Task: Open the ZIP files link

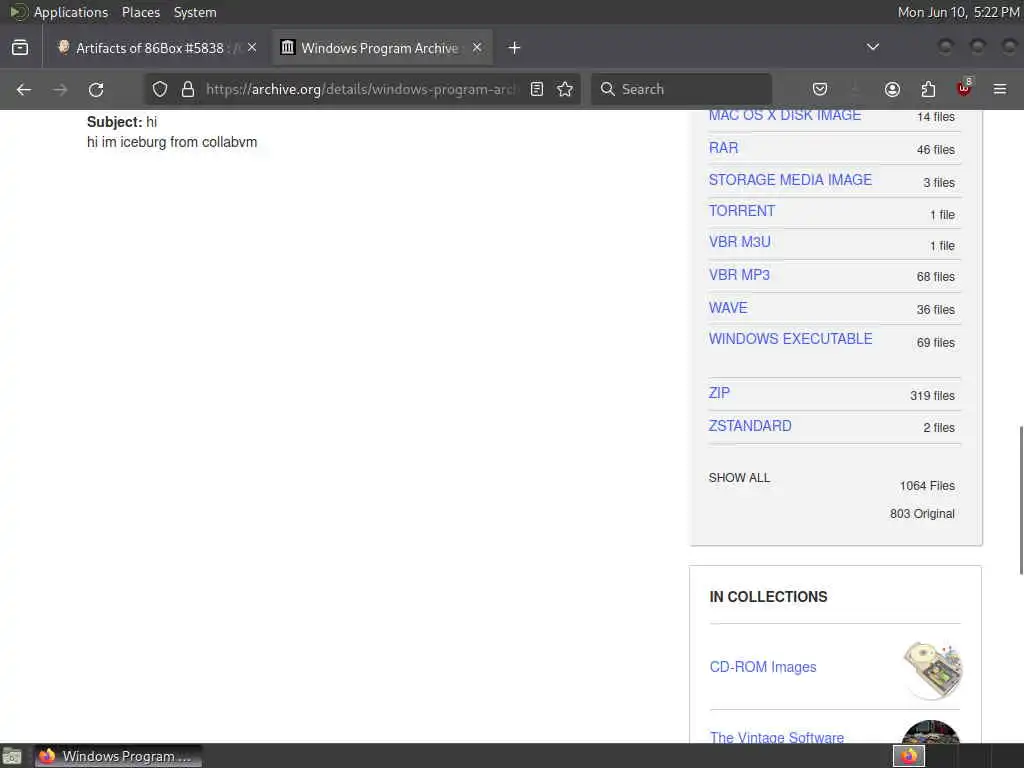Action: tap(719, 393)
